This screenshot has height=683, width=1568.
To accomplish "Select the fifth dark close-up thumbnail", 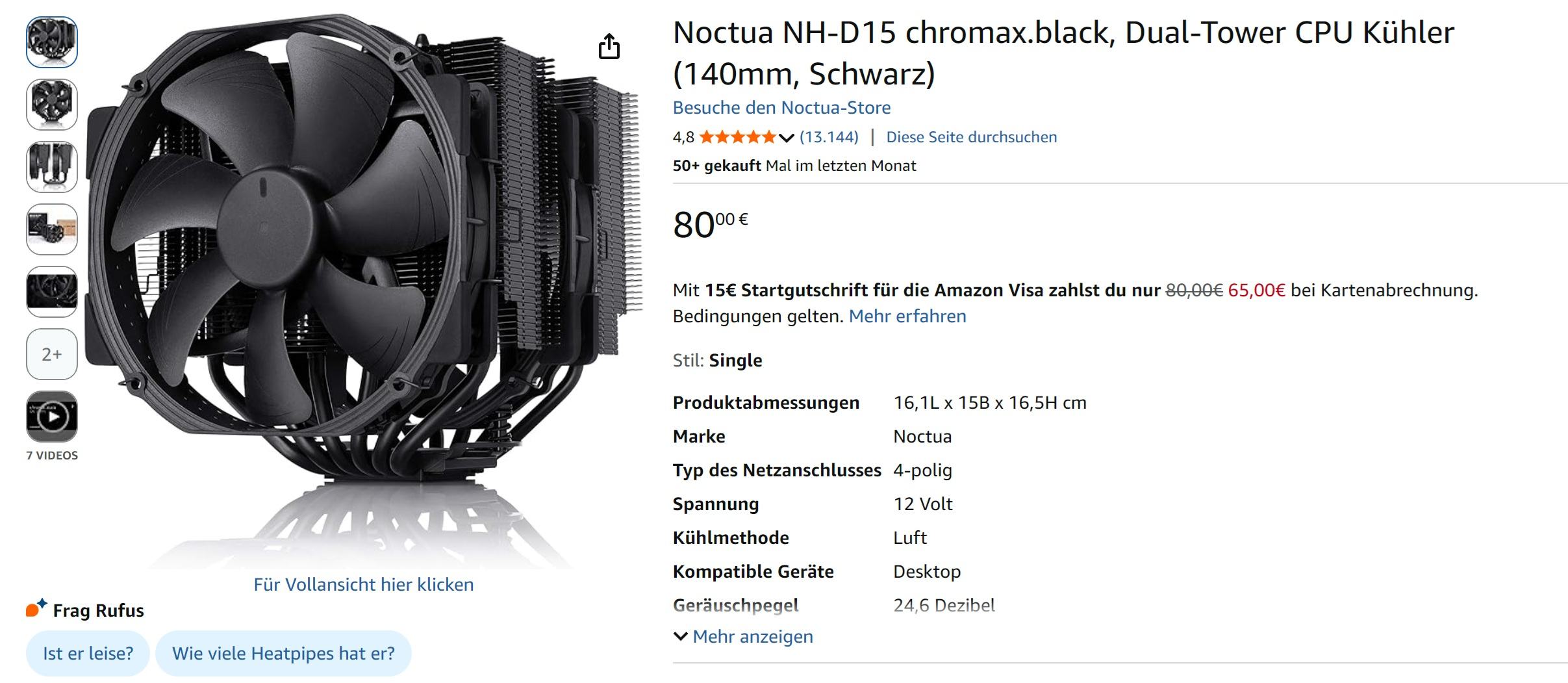I will pos(52,292).
